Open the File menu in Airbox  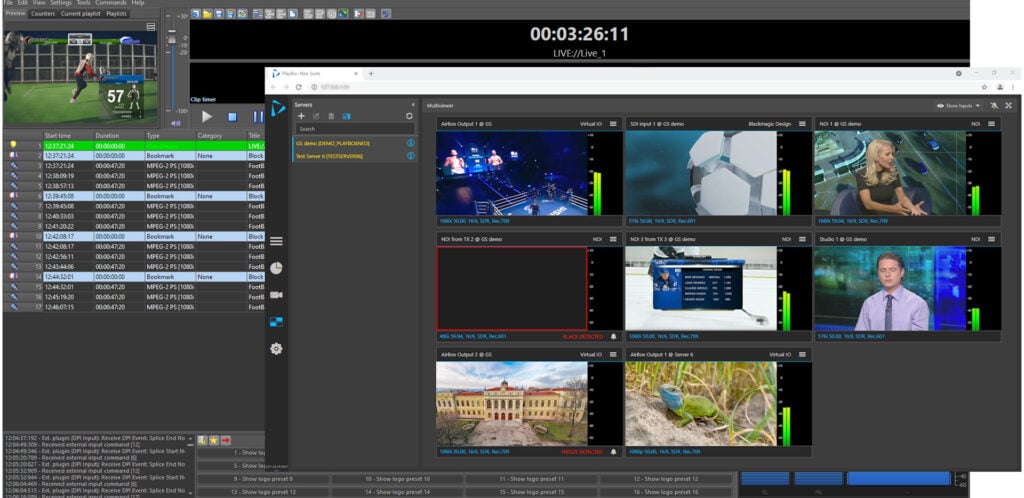(7, 3)
